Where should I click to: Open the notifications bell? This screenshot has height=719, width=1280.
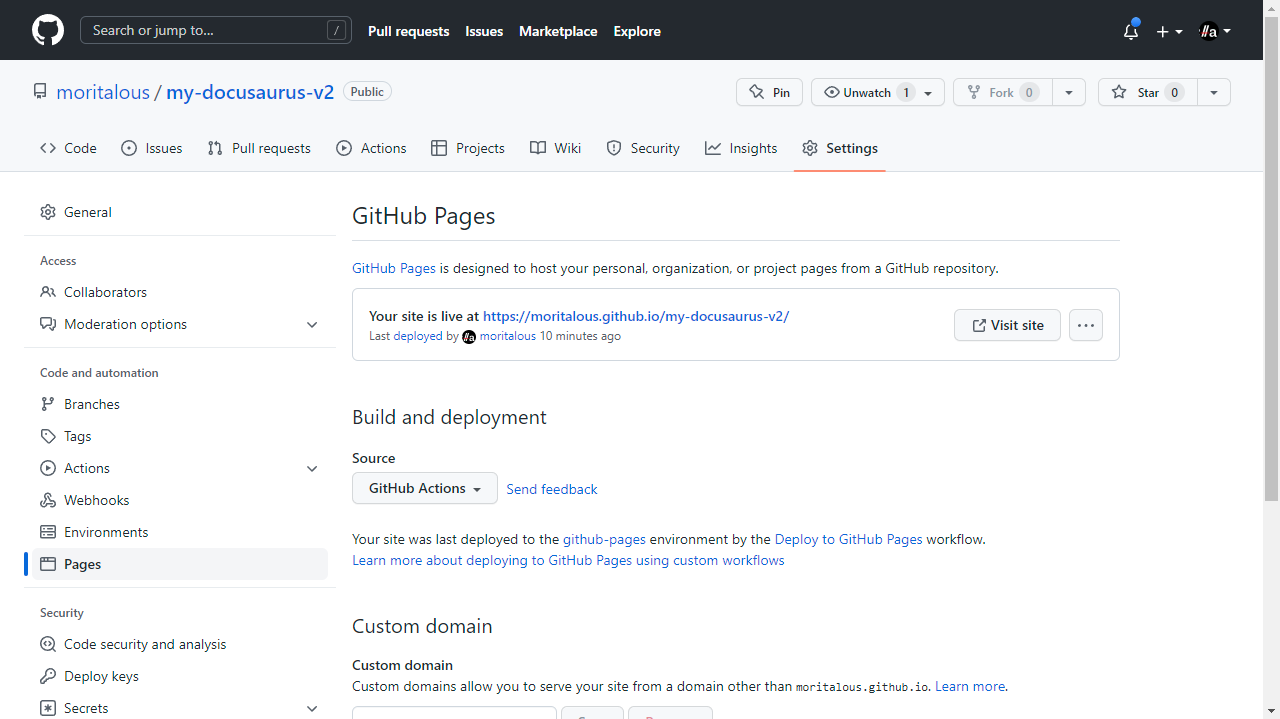coord(1131,31)
